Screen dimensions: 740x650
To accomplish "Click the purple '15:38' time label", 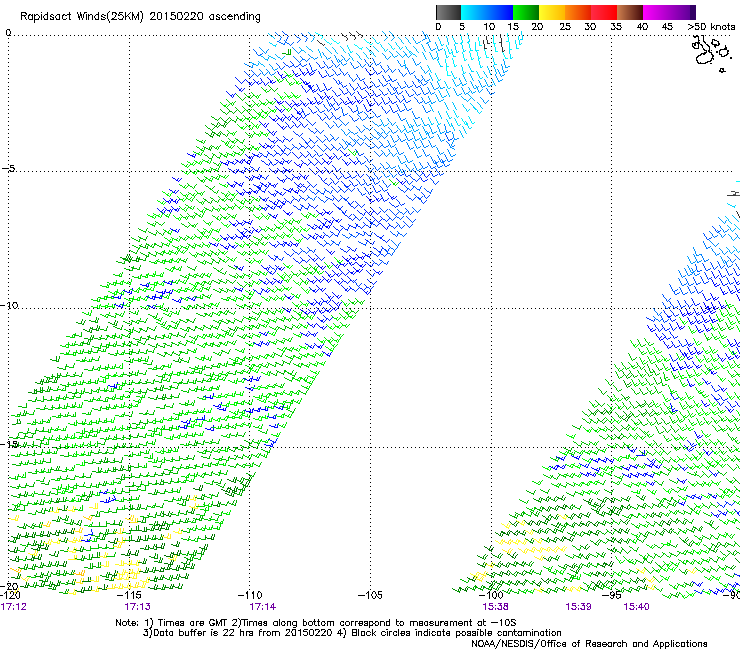I will click(x=495, y=607).
